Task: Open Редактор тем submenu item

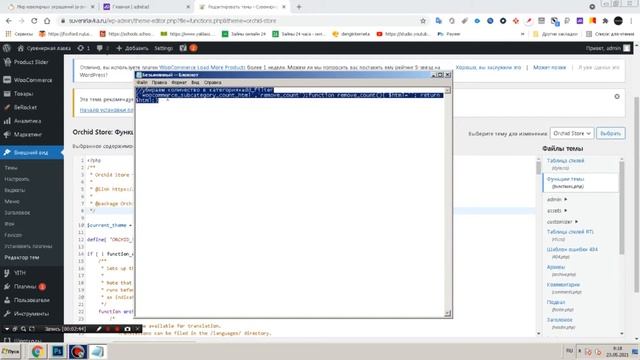Action: pos(22,258)
